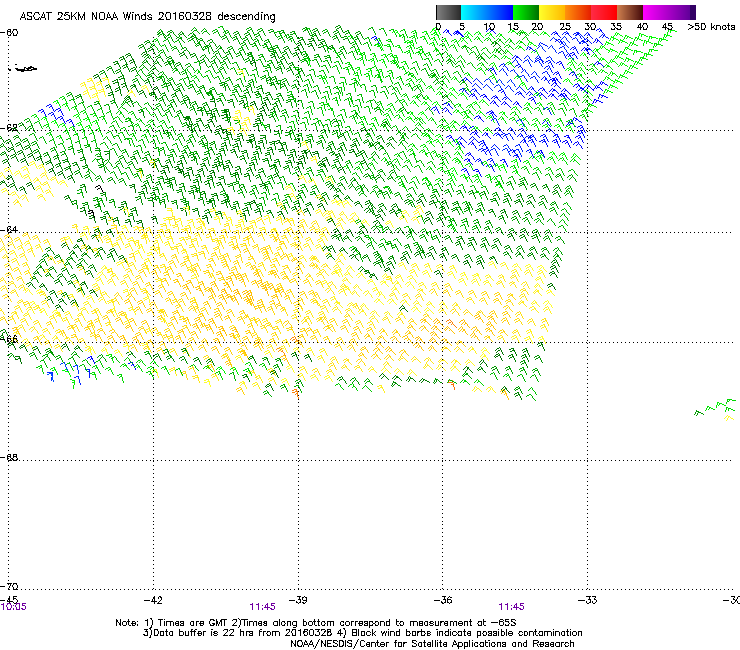Click the green 15-20 knots legend segment
This screenshot has height=650, width=740.
click(526, 12)
